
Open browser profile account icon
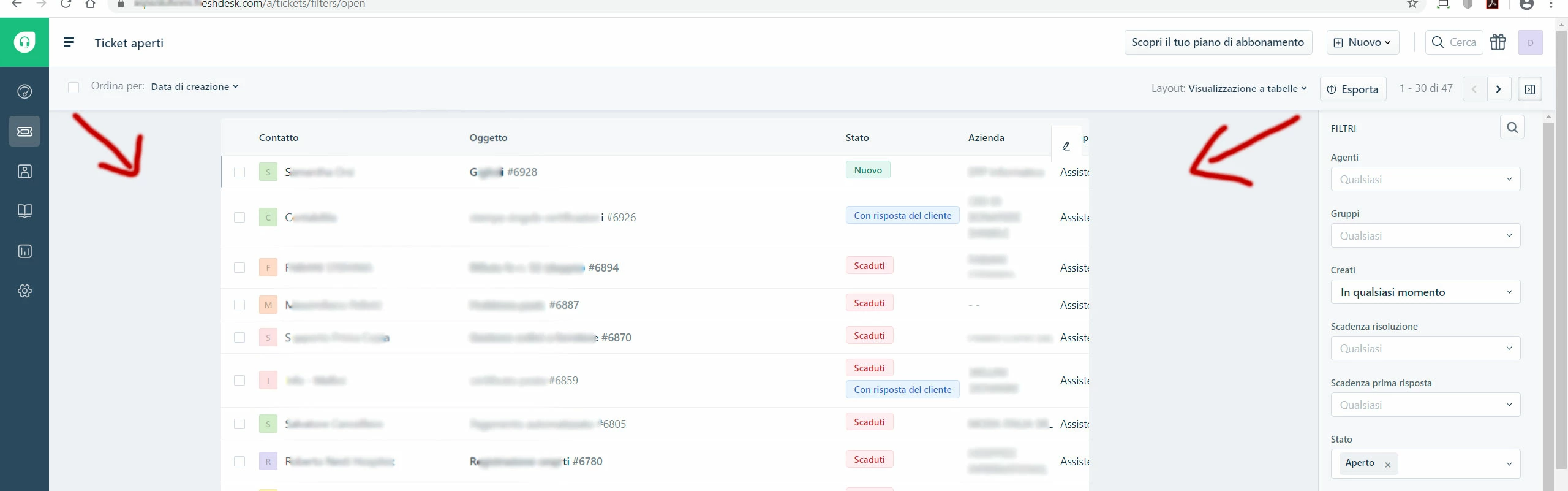pos(1527,4)
